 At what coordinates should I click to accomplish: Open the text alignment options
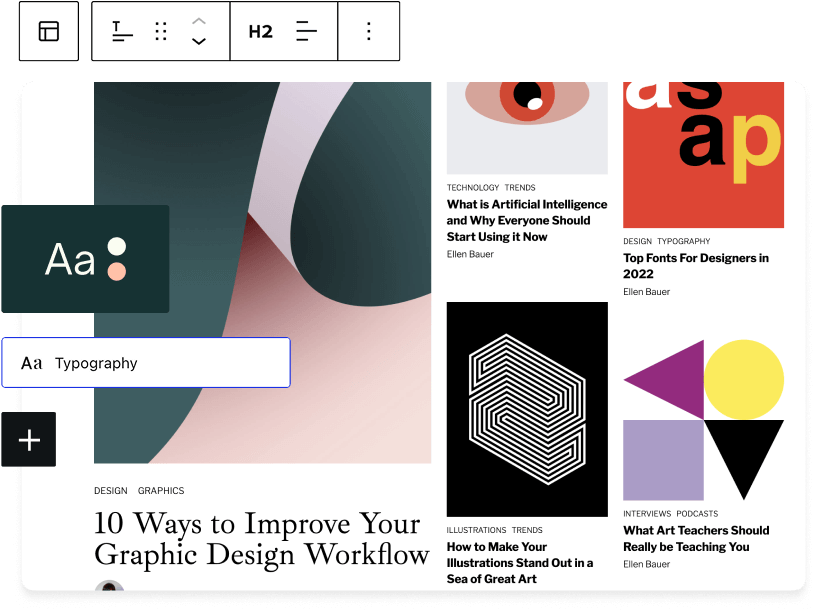[x=306, y=31]
